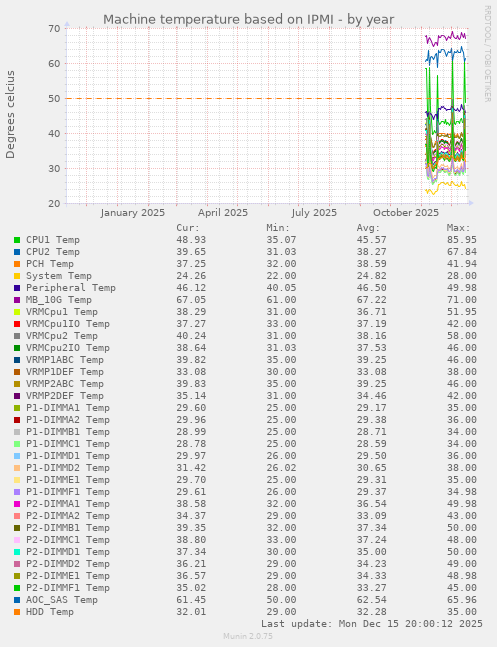Select the 'VRMP2DEF Temp' legend label

coord(65,395)
